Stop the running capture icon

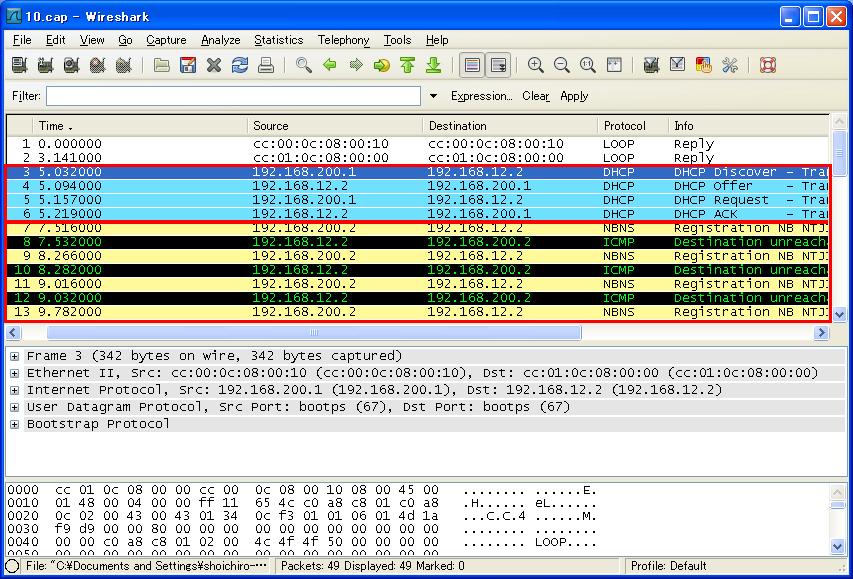click(97, 65)
